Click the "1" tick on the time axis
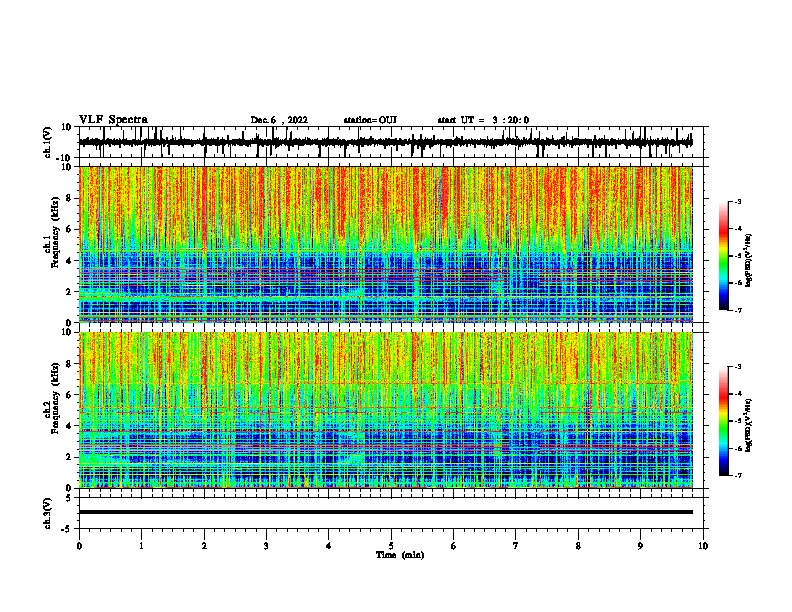This screenshot has height=612, width=792. (141, 546)
